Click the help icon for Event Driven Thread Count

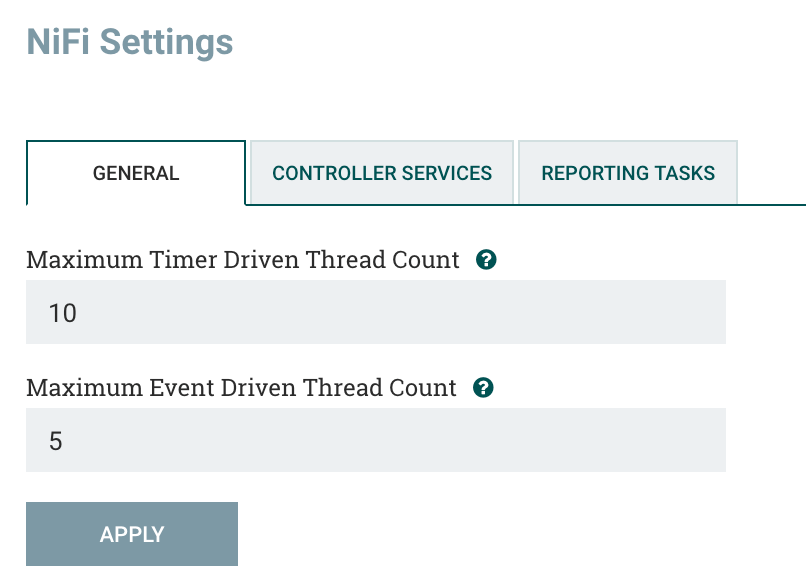pos(484,388)
